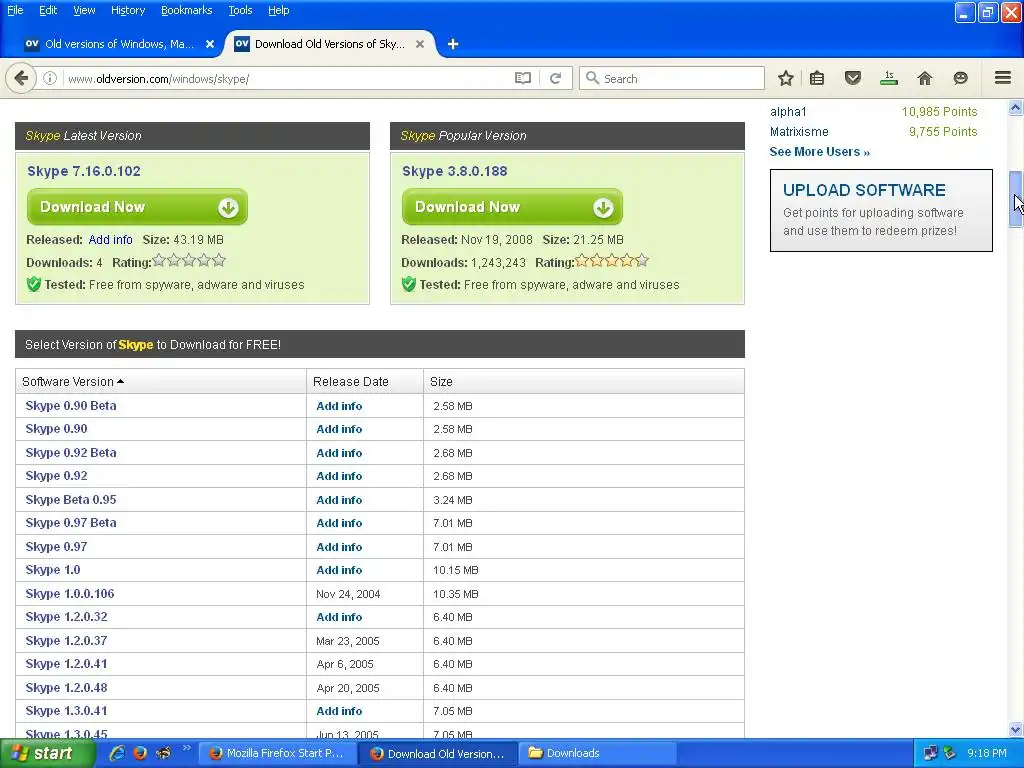Open See More Users link
This screenshot has height=768, width=1024.
click(x=820, y=152)
